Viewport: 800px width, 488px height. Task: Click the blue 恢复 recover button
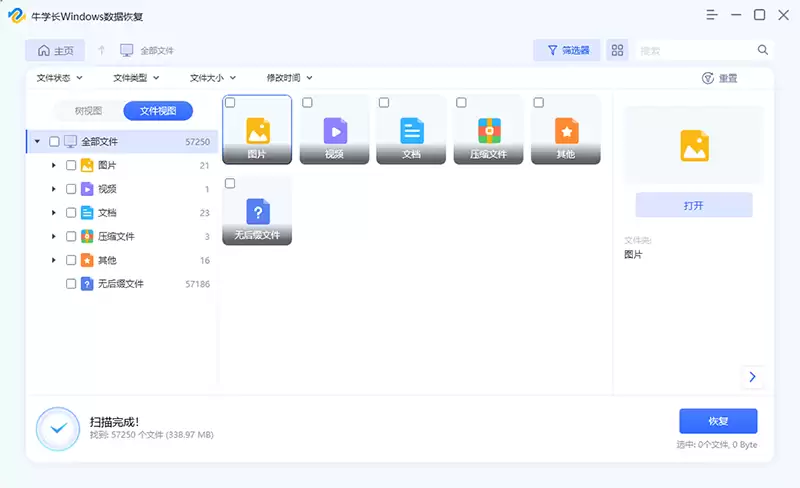[x=718, y=421]
